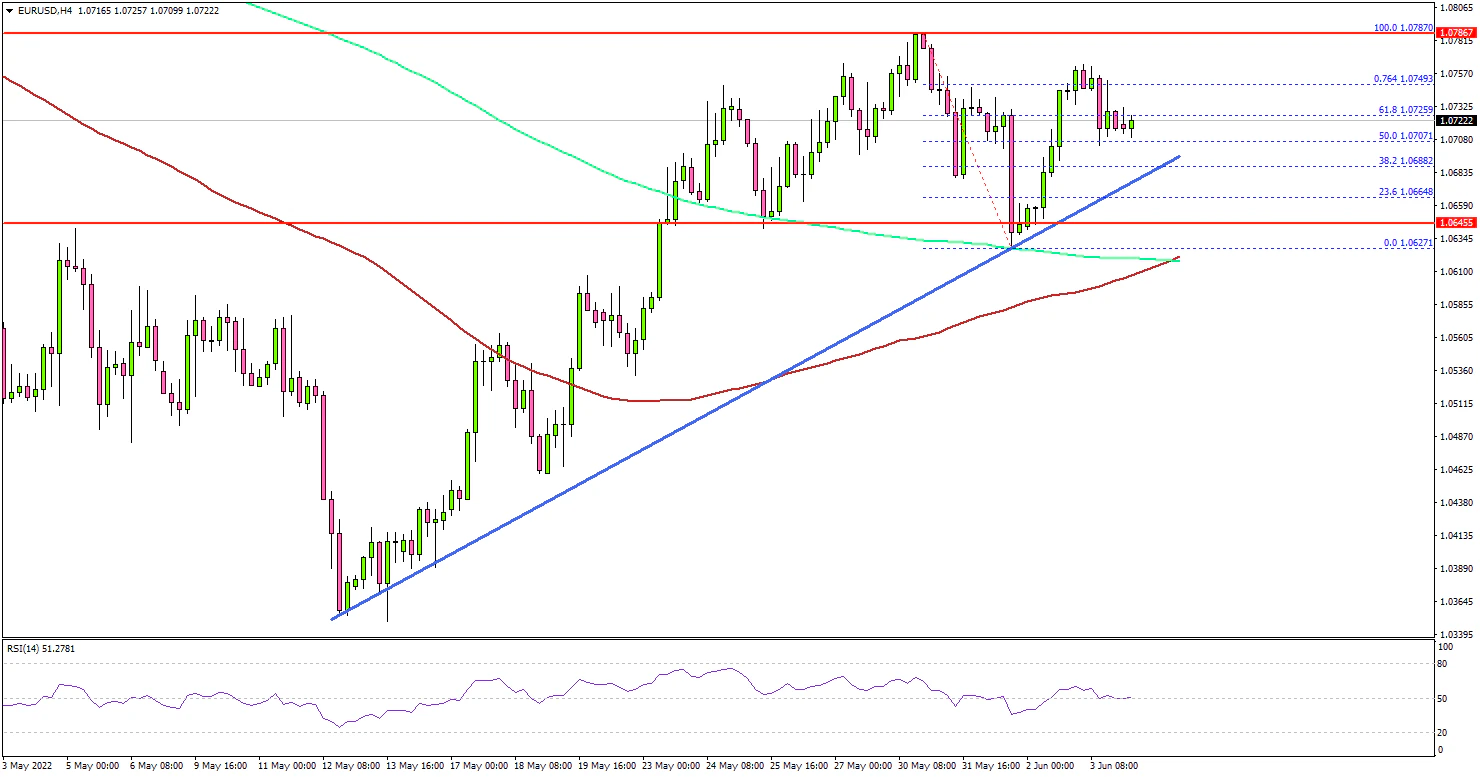
Task: Click the 0.764 Fibonacci level label
Action: coord(1403,78)
